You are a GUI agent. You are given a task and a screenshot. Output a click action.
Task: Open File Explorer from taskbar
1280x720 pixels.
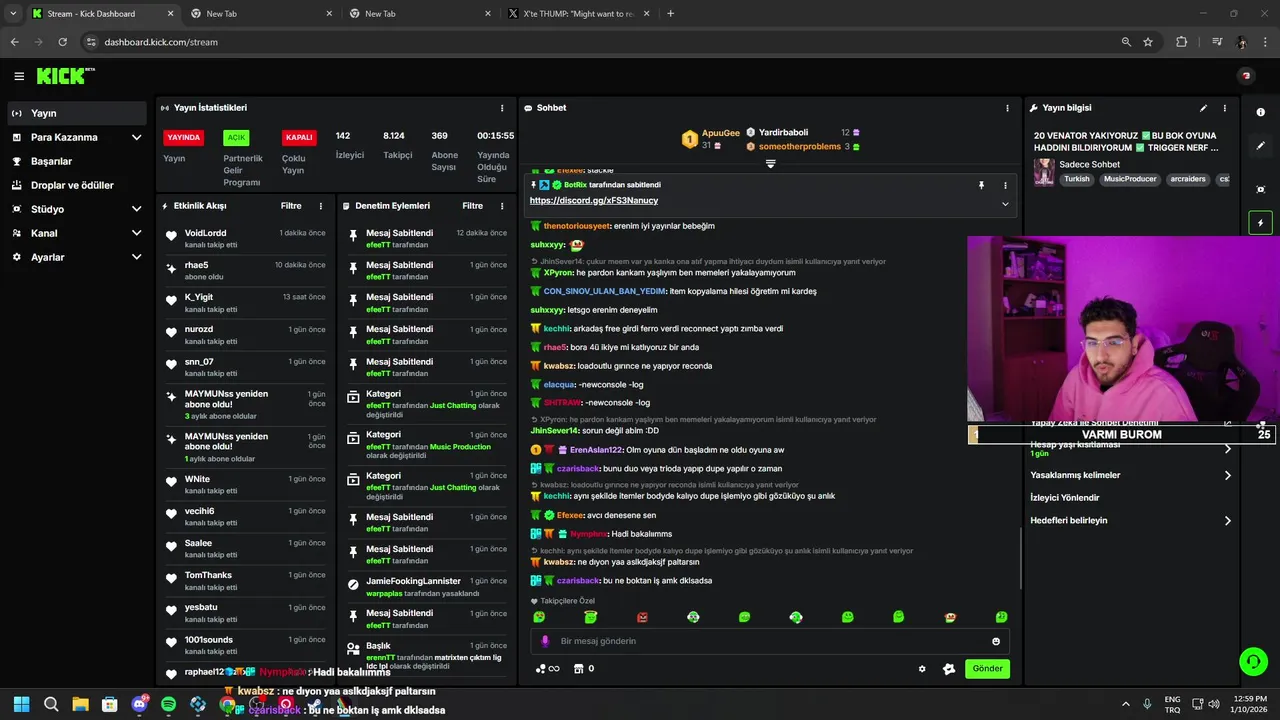(x=80, y=704)
